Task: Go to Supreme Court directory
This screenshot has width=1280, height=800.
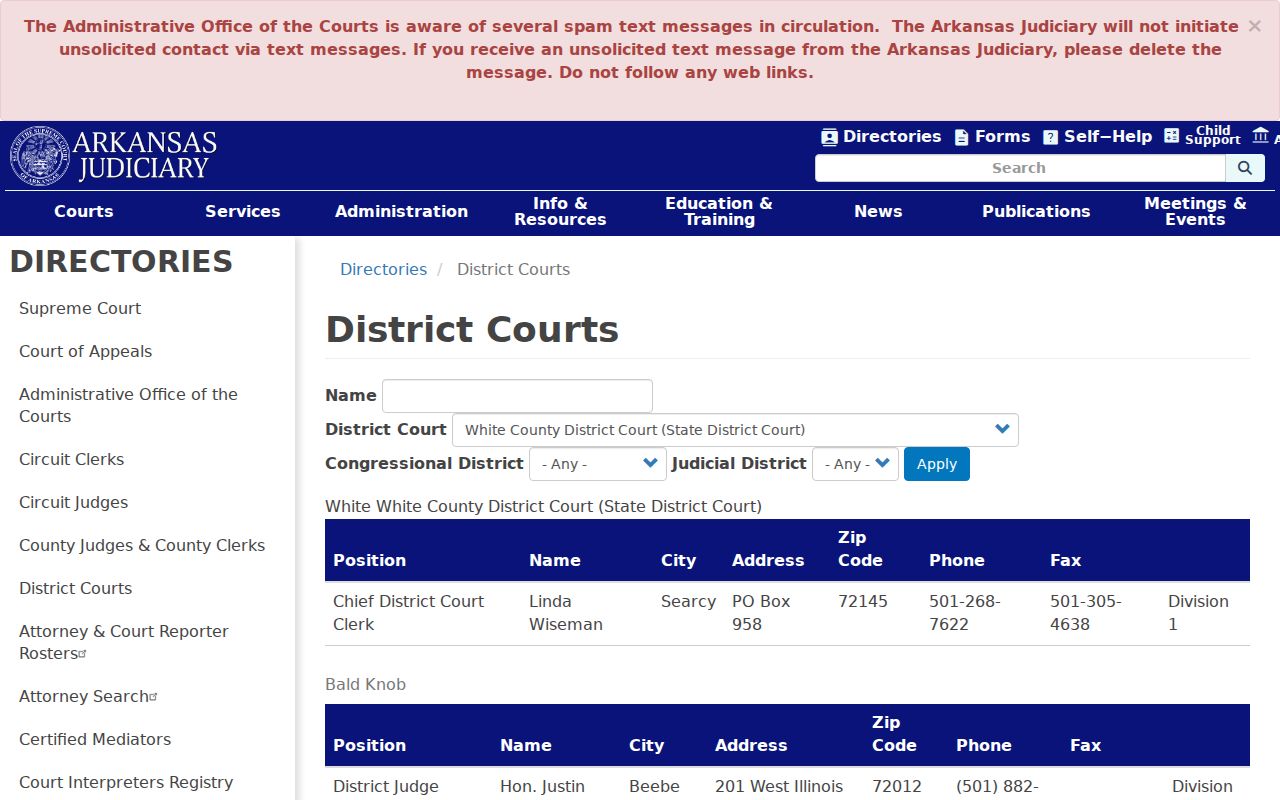Action: [80, 308]
